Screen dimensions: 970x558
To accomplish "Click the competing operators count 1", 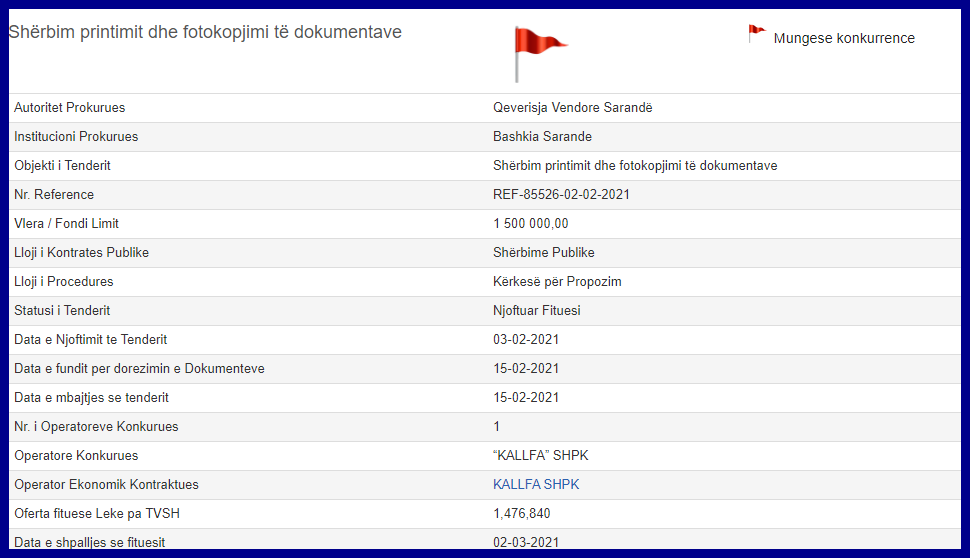I will (496, 427).
